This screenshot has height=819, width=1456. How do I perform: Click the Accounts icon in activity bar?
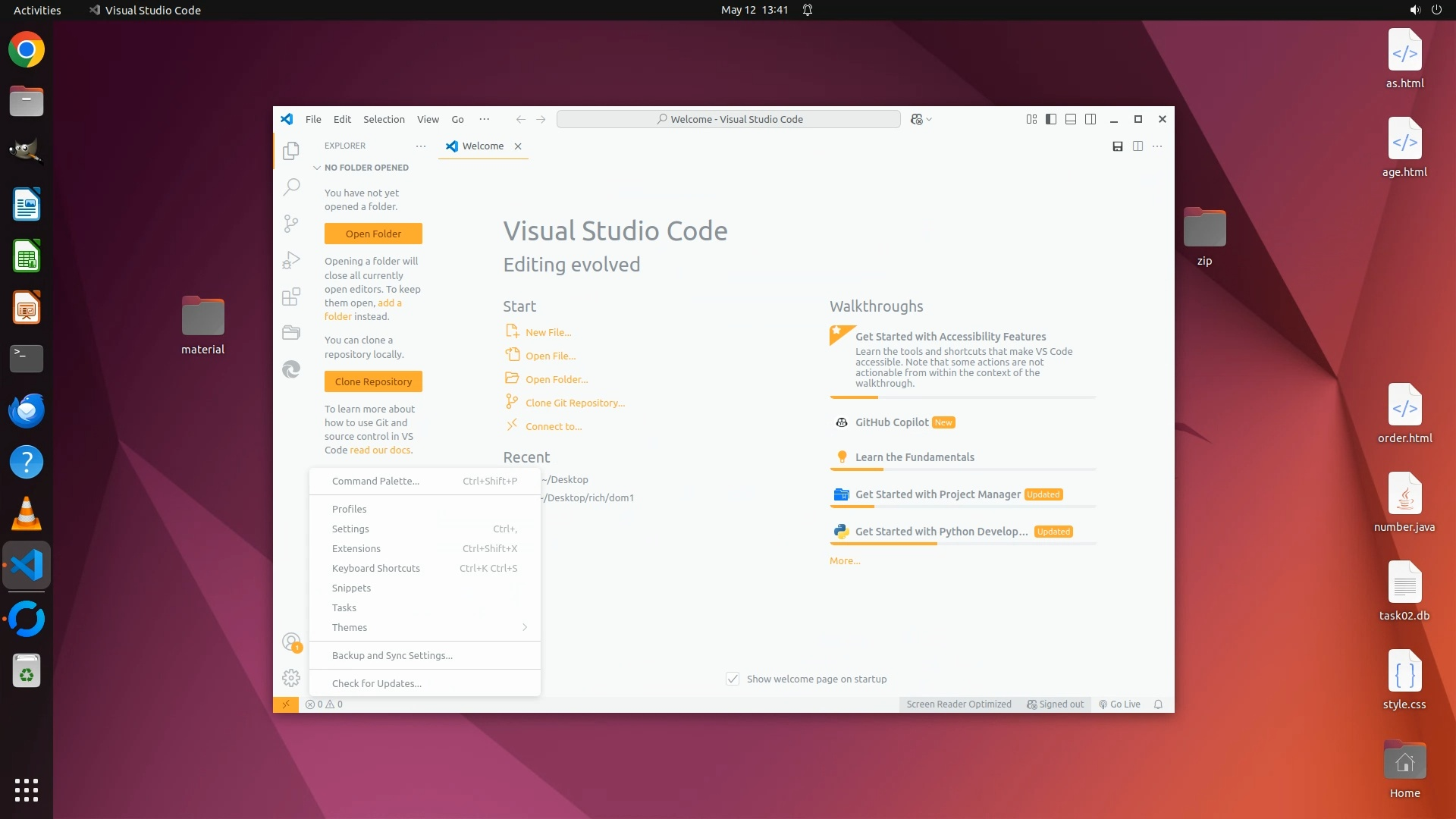[291, 642]
